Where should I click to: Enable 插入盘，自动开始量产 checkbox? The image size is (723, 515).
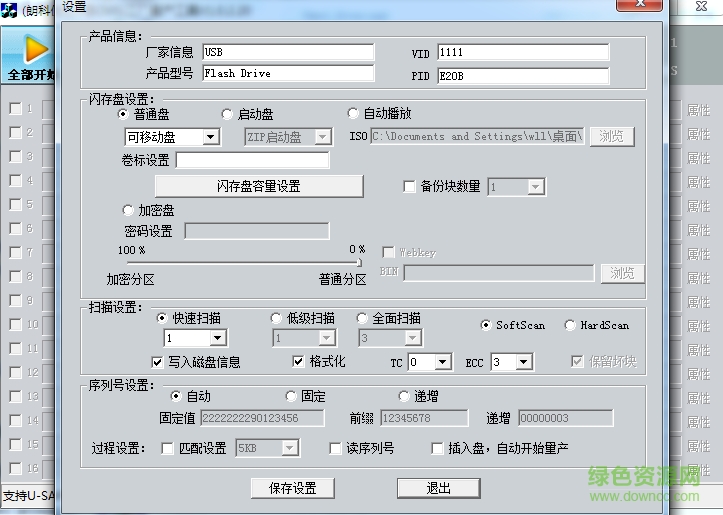(437, 448)
